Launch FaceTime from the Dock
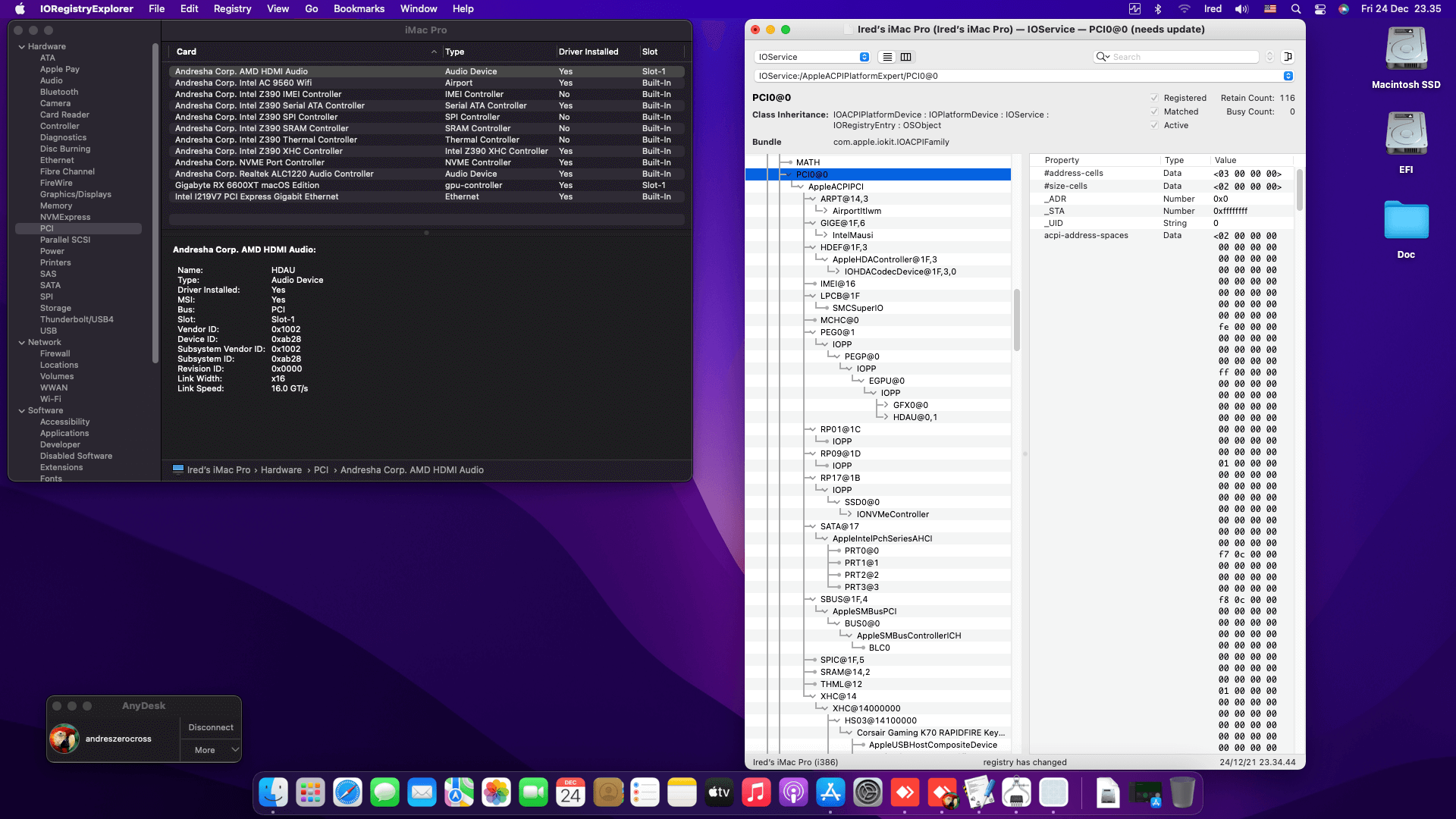 pos(533,793)
